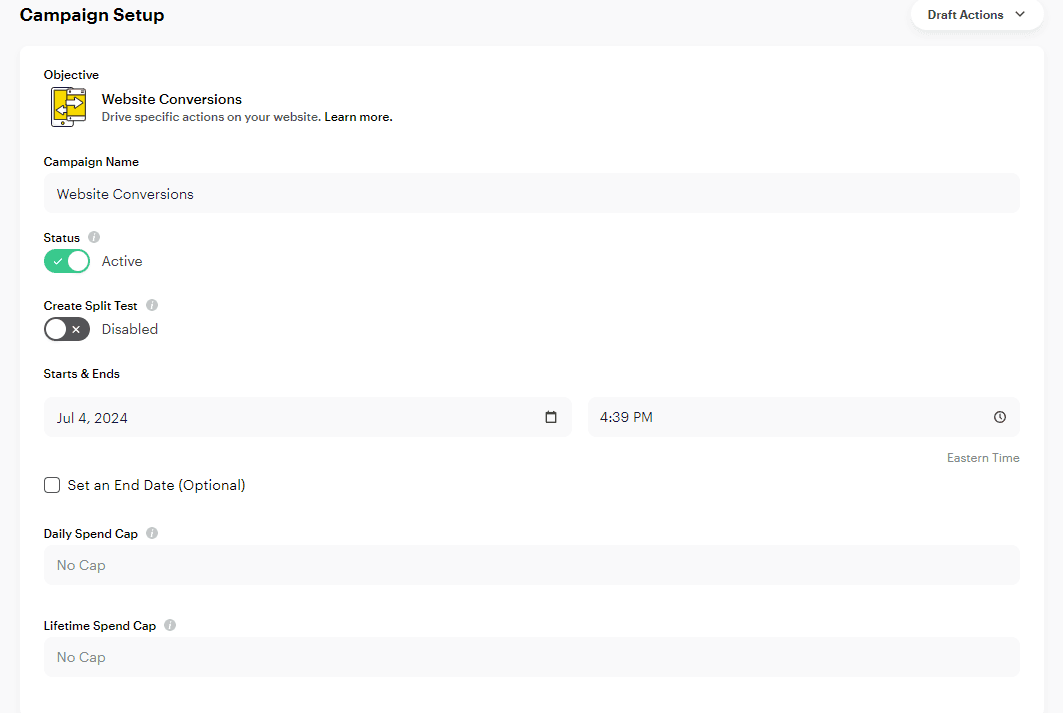Click the Lifetime Spend Cap input field

tap(531, 657)
